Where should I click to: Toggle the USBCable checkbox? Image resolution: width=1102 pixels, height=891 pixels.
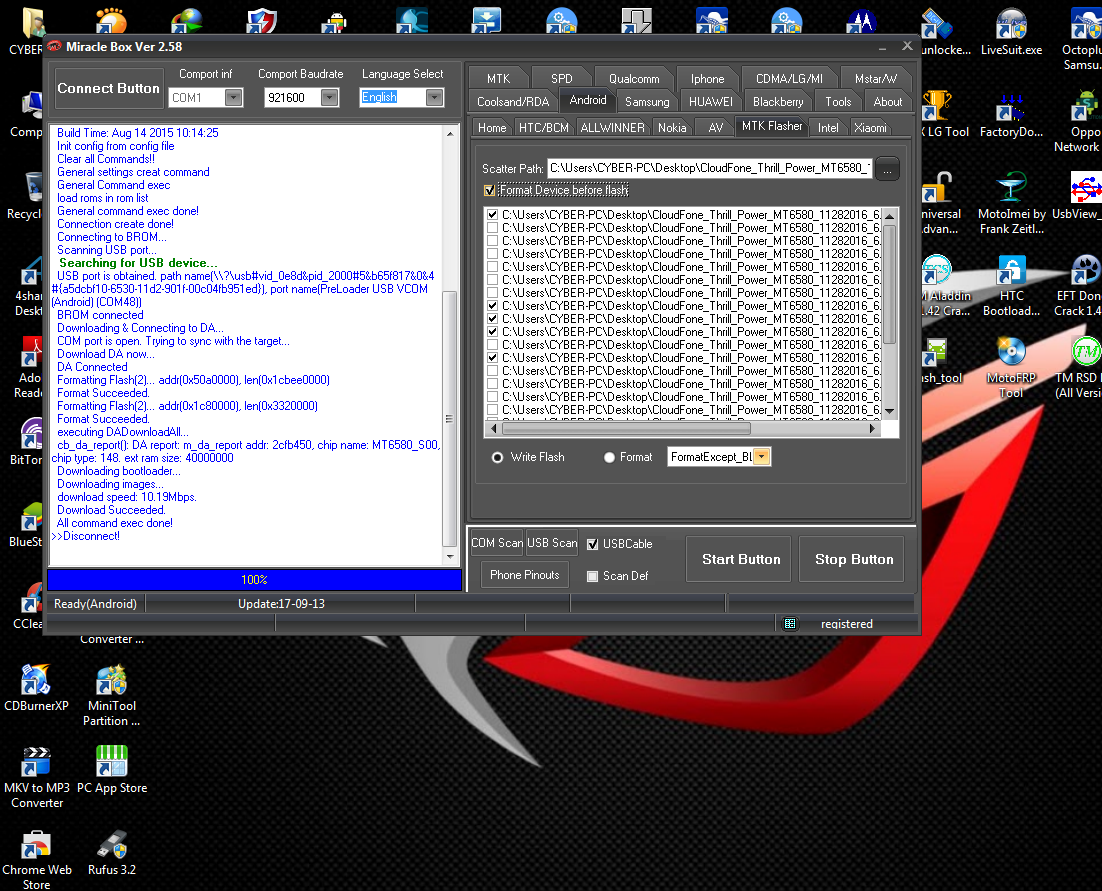(592, 544)
